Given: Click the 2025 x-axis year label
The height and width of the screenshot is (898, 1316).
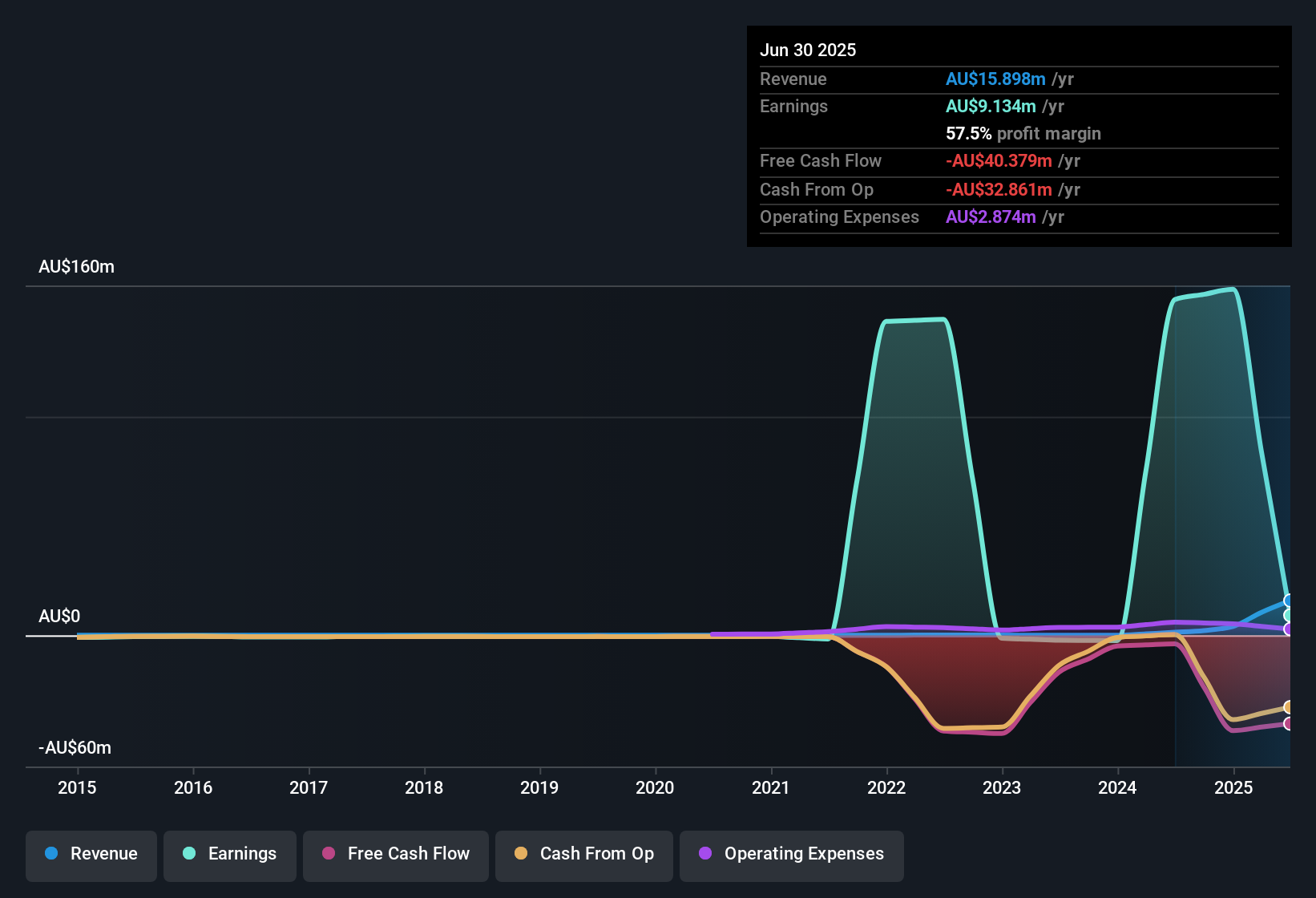Looking at the screenshot, I should pos(1233,788).
